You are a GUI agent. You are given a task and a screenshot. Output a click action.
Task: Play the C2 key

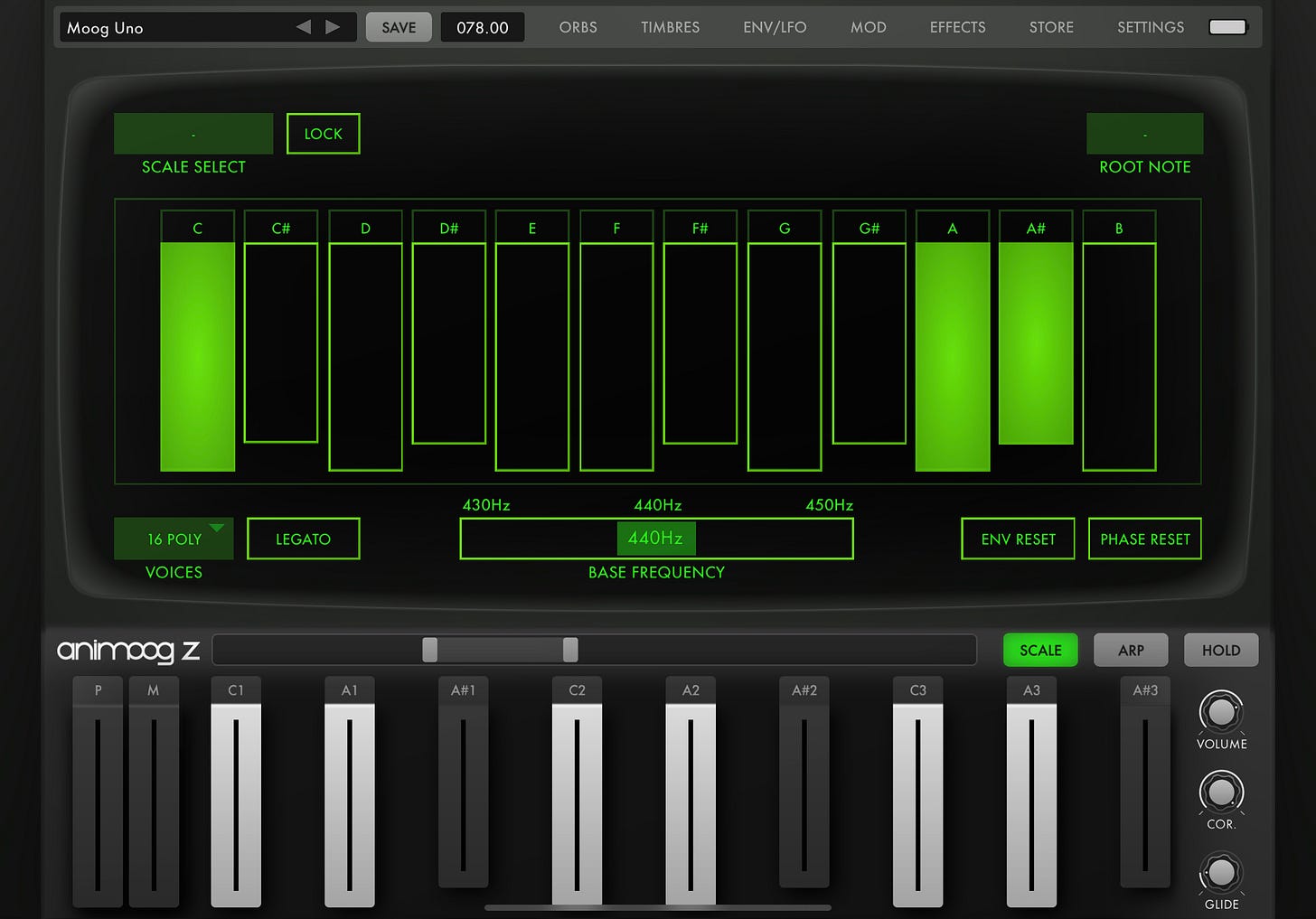click(577, 792)
